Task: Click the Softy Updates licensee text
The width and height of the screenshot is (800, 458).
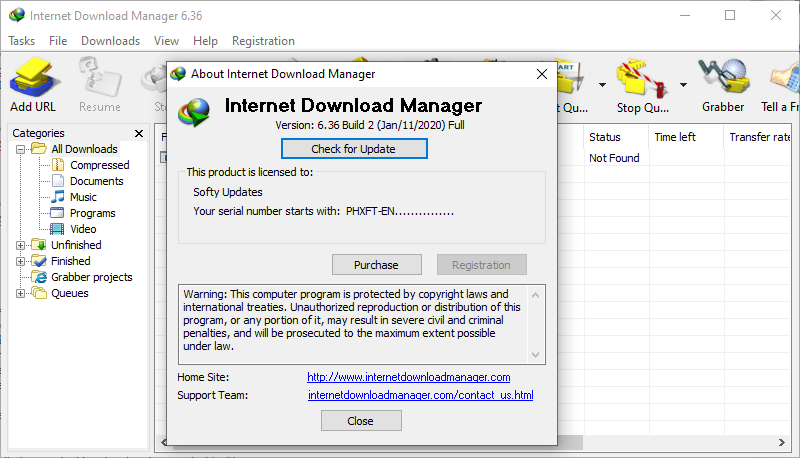Action: (x=228, y=192)
